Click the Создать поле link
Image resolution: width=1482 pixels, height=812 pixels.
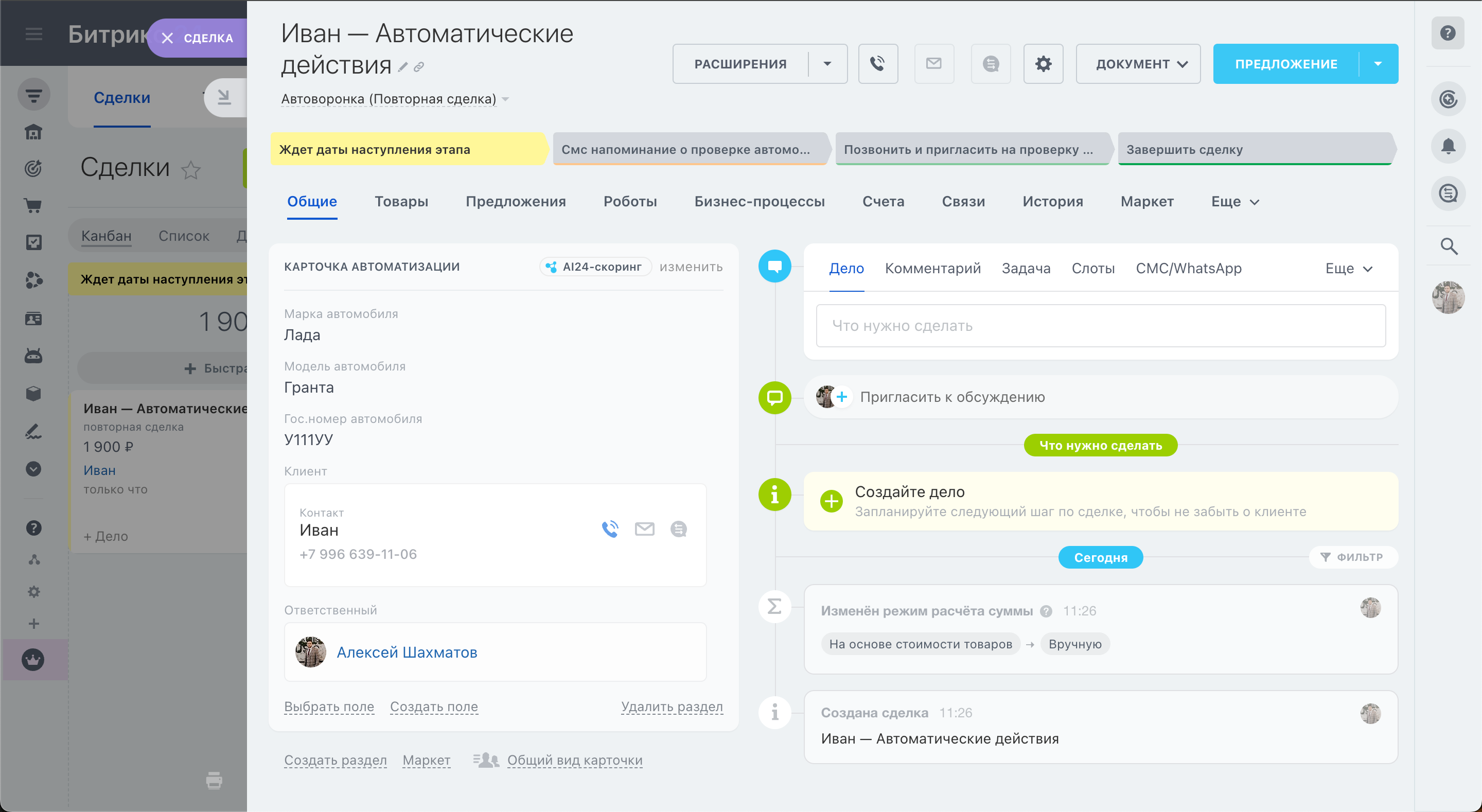click(434, 707)
